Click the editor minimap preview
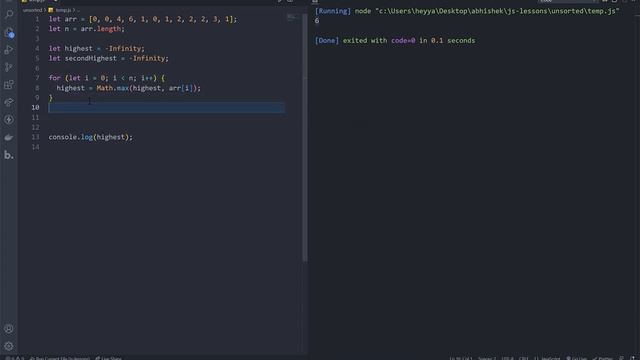This screenshot has width=640, height=360. (293, 17)
